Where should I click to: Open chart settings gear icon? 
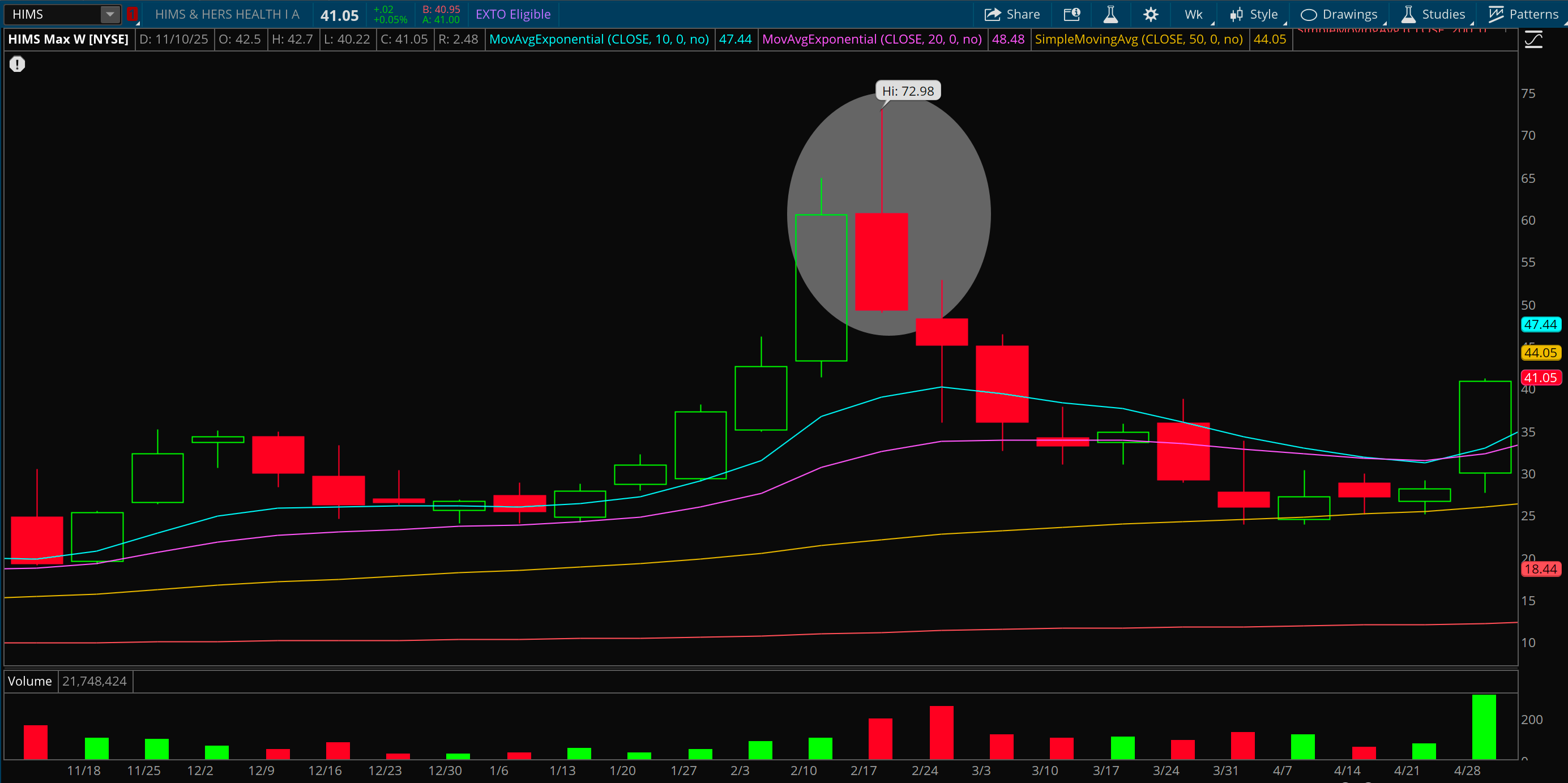[1150, 14]
